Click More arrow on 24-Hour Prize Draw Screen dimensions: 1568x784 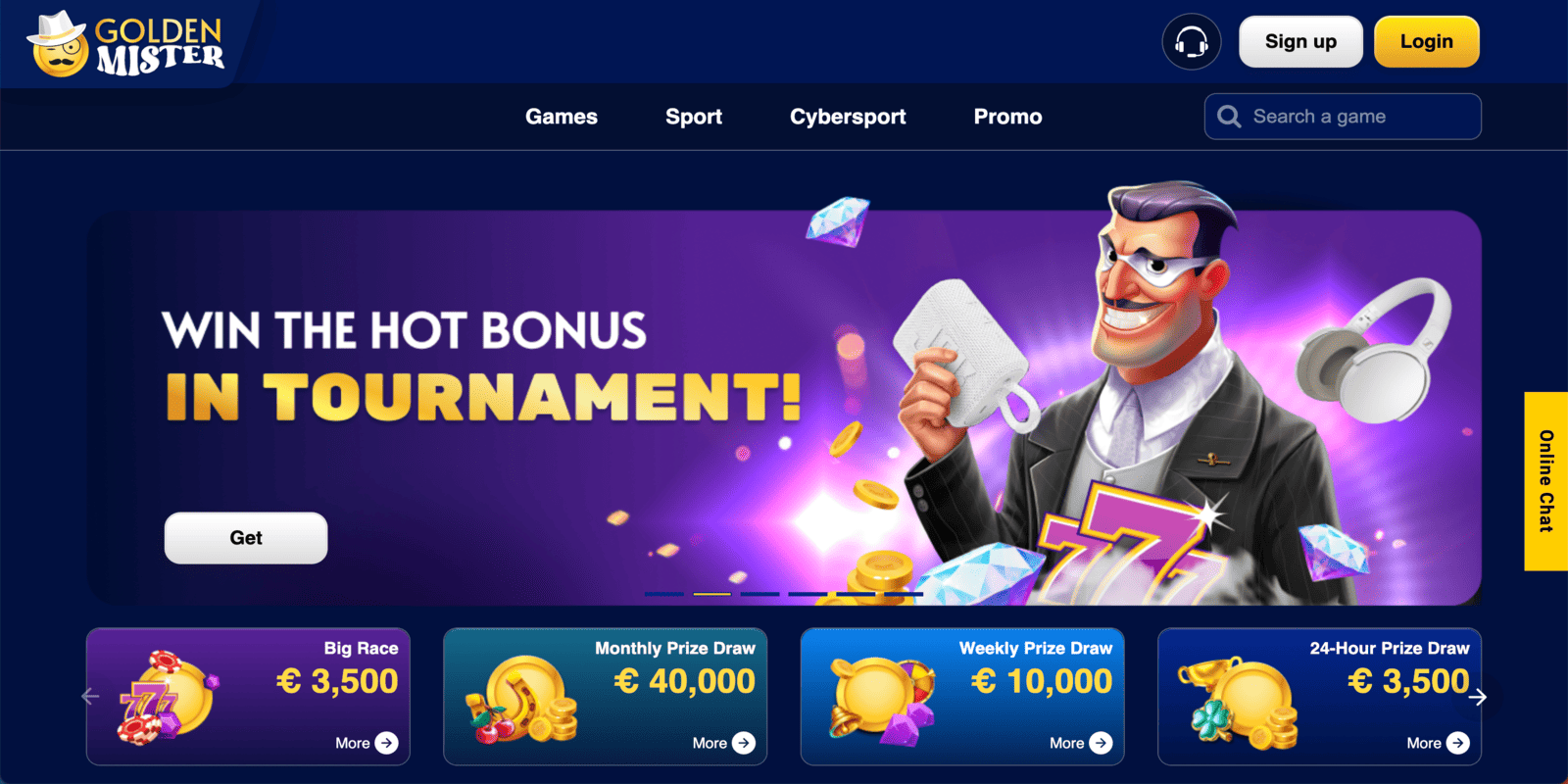click(x=1458, y=743)
